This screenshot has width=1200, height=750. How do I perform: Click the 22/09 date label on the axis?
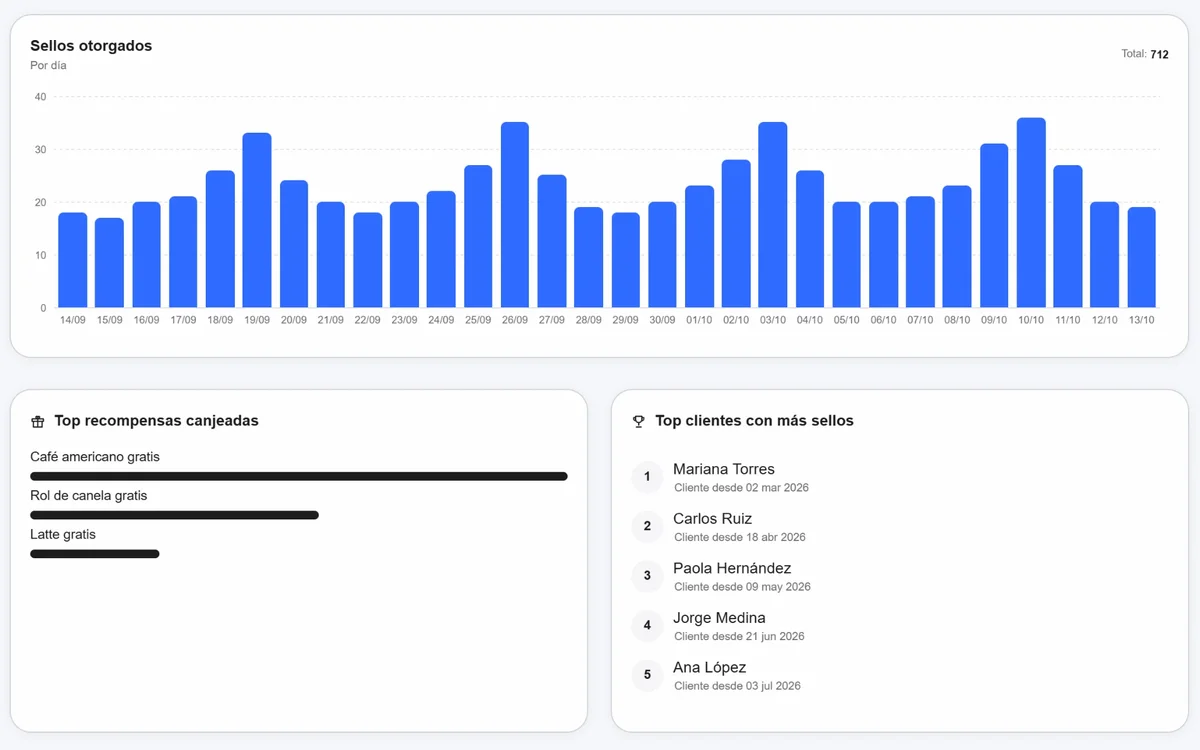(367, 320)
